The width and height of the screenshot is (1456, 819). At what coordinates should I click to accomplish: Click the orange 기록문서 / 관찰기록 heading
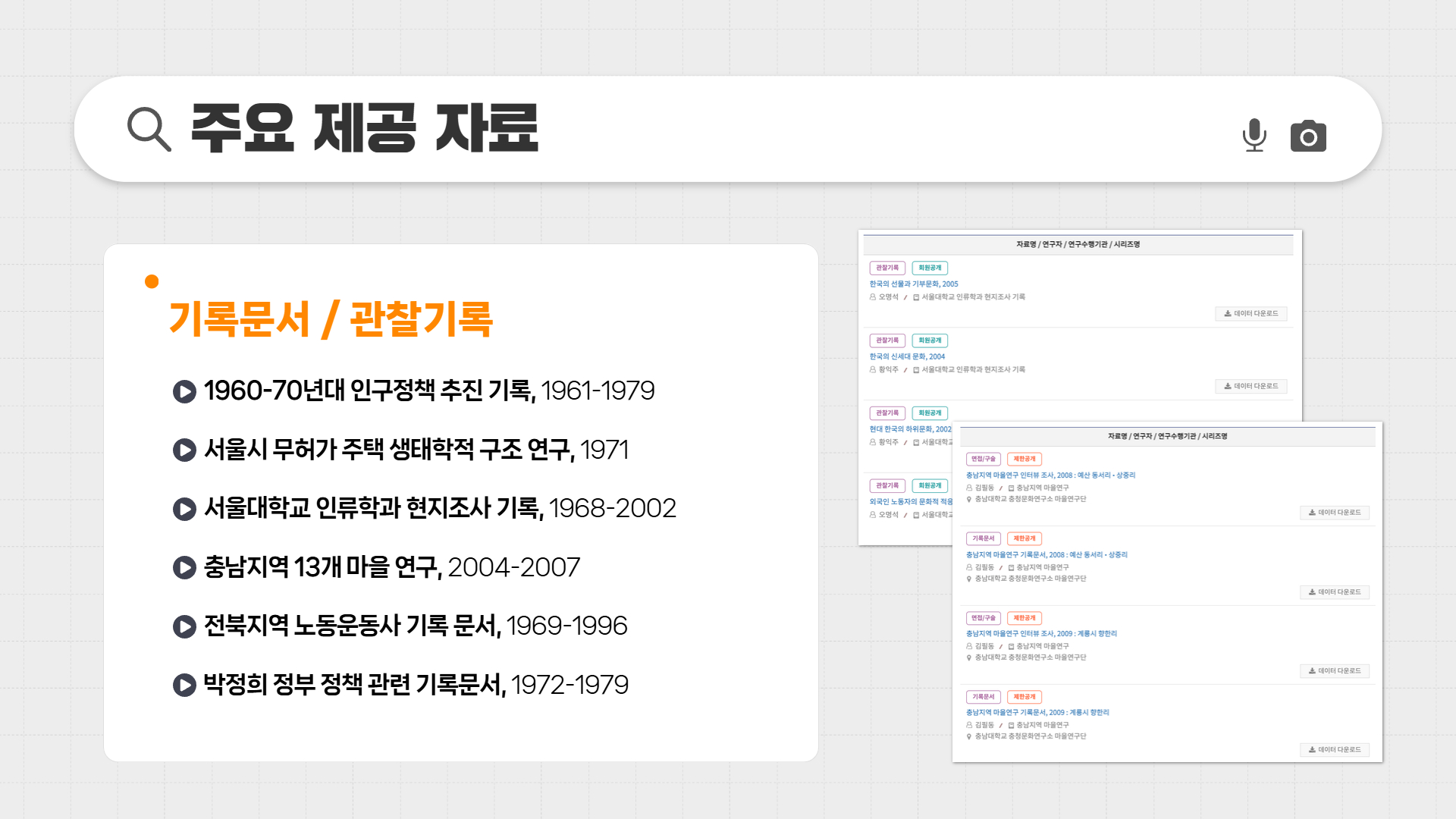point(331,319)
